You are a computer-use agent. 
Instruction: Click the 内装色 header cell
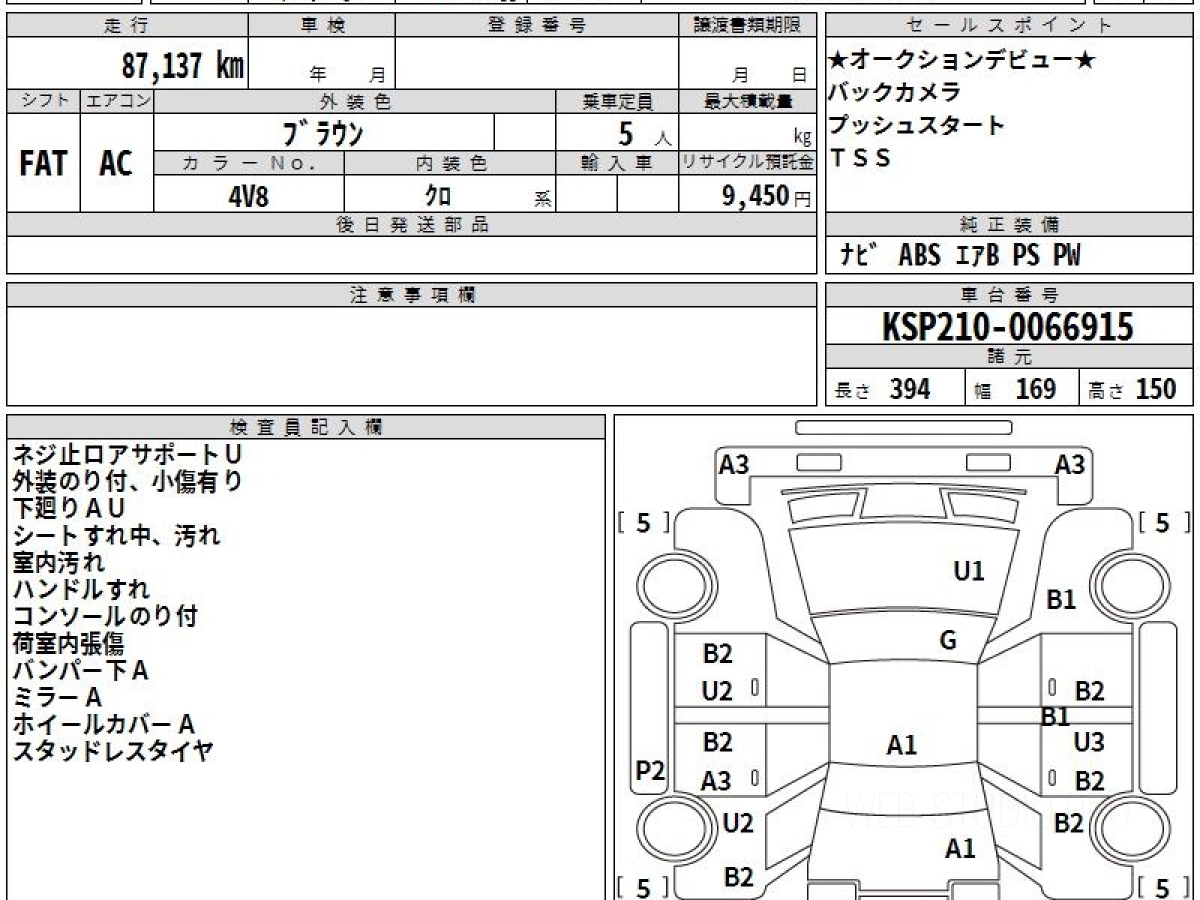point(450,163)
